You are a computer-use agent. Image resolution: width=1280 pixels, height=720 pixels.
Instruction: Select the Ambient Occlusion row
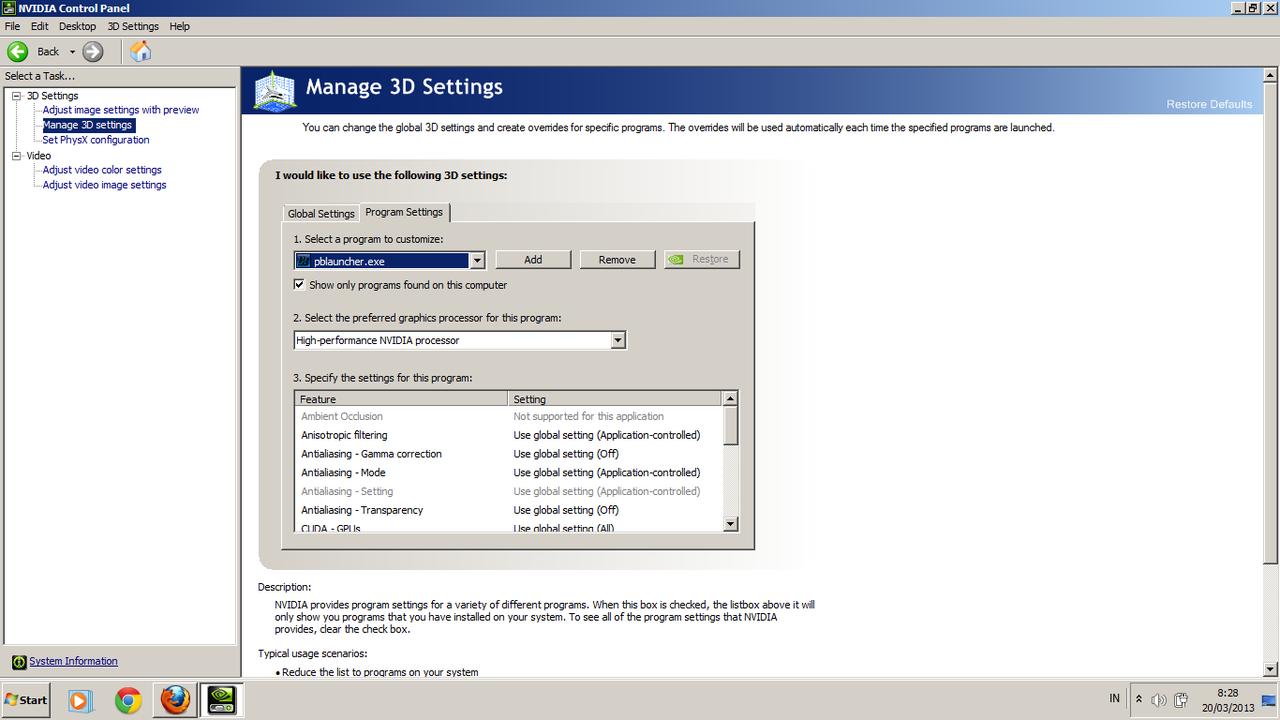tap(508, 416)
